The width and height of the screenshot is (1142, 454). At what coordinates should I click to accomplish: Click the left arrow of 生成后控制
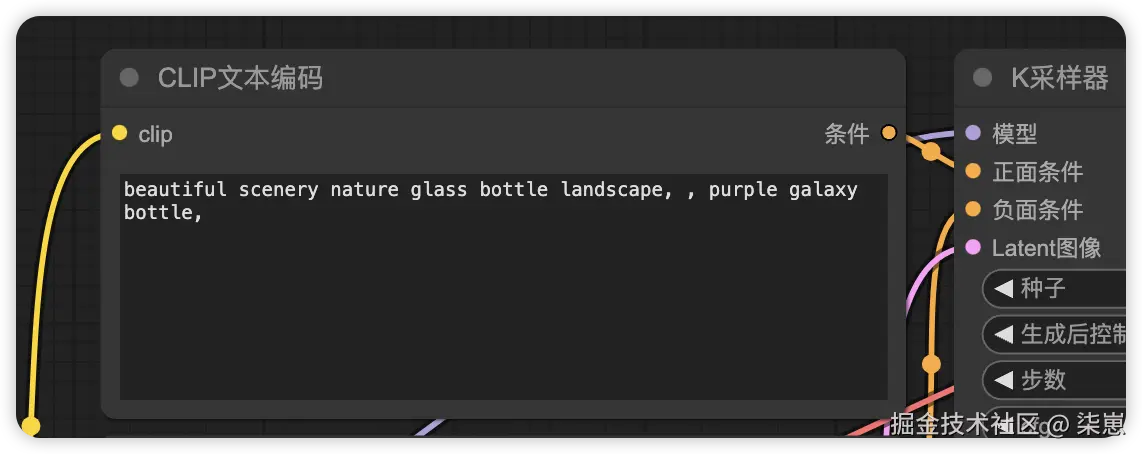click(x=1004, y=334)
